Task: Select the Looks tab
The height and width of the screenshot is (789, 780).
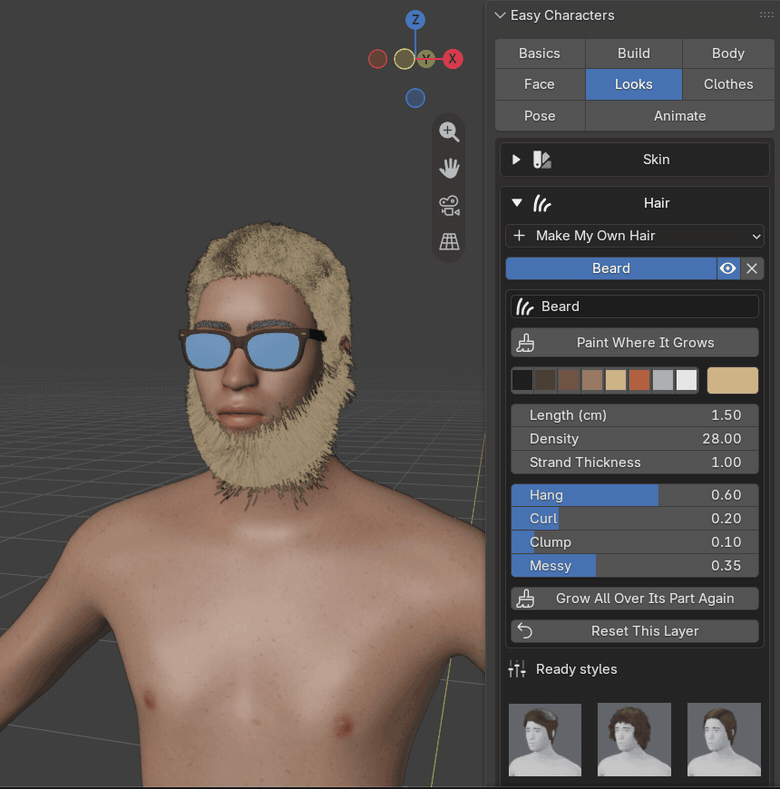Action: [634, 84]
